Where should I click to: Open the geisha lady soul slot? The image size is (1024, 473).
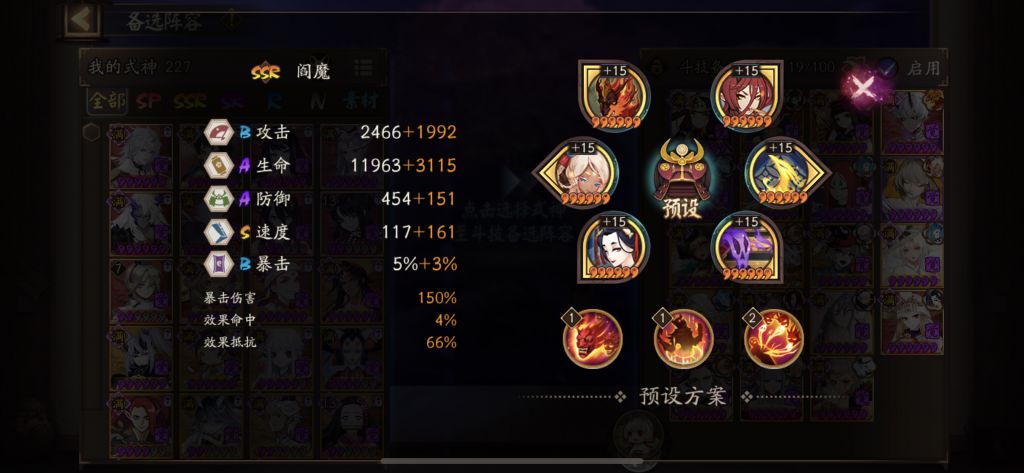click(x=614, y=247)
